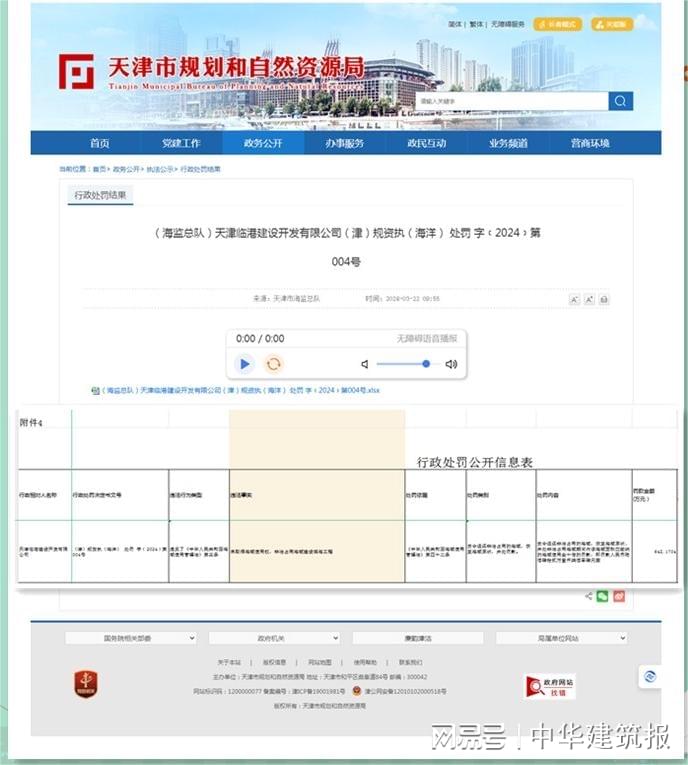Focus the keyword search input field
Image resolution: width=688 pixels, height=765 pixels.
tap(512, 101)
